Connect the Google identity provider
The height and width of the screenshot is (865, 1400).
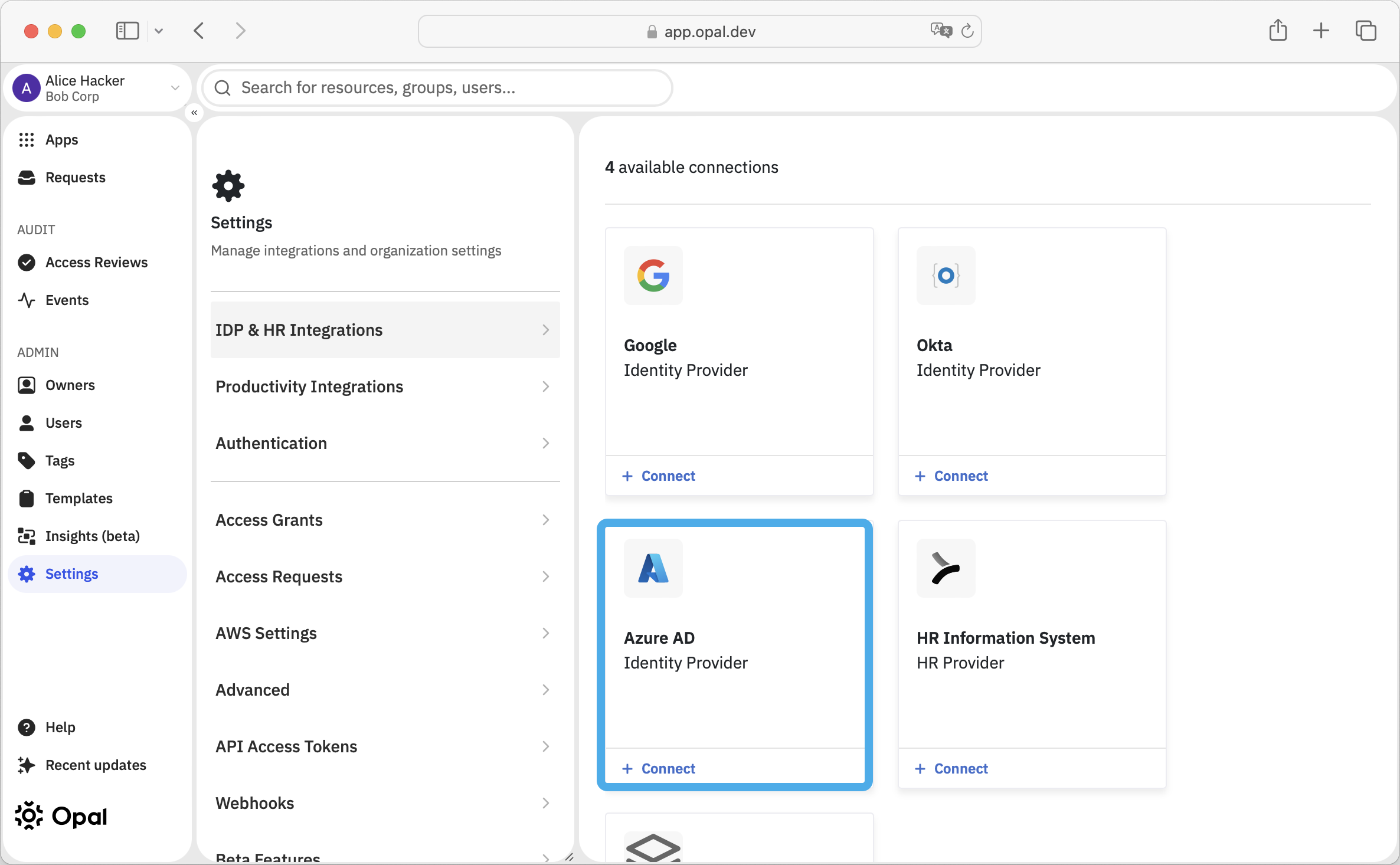pyautogui.click(x=659, y=476)
